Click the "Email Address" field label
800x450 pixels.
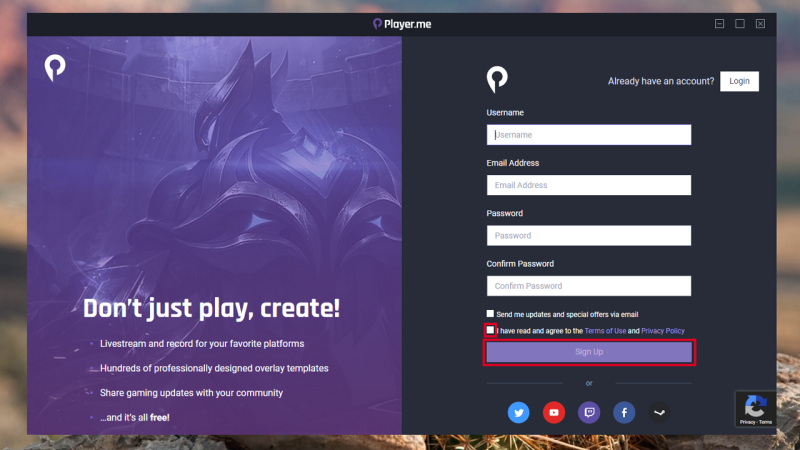pos(513,163)
